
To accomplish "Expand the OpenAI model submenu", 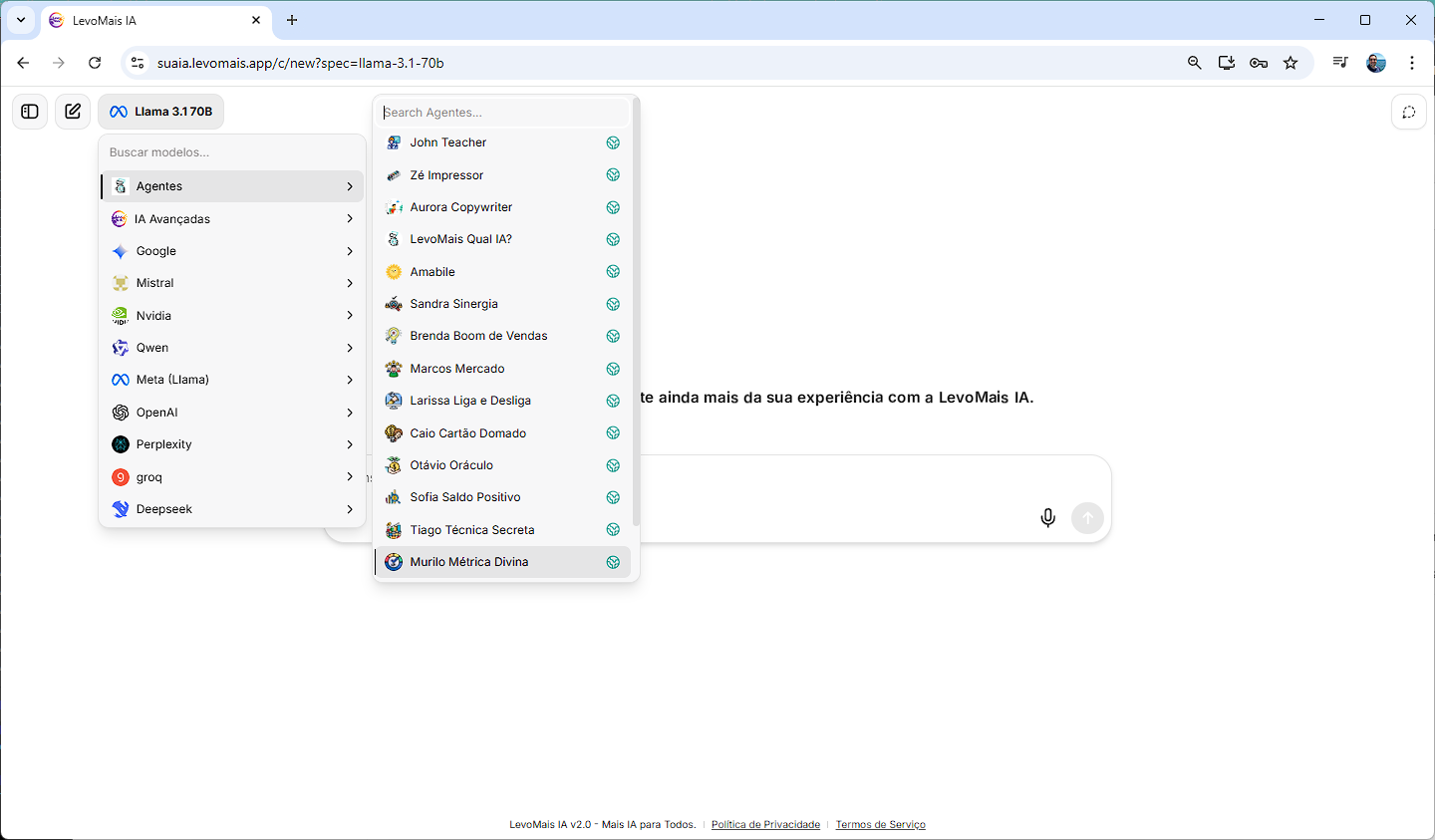I will click(x=232, y=413).
